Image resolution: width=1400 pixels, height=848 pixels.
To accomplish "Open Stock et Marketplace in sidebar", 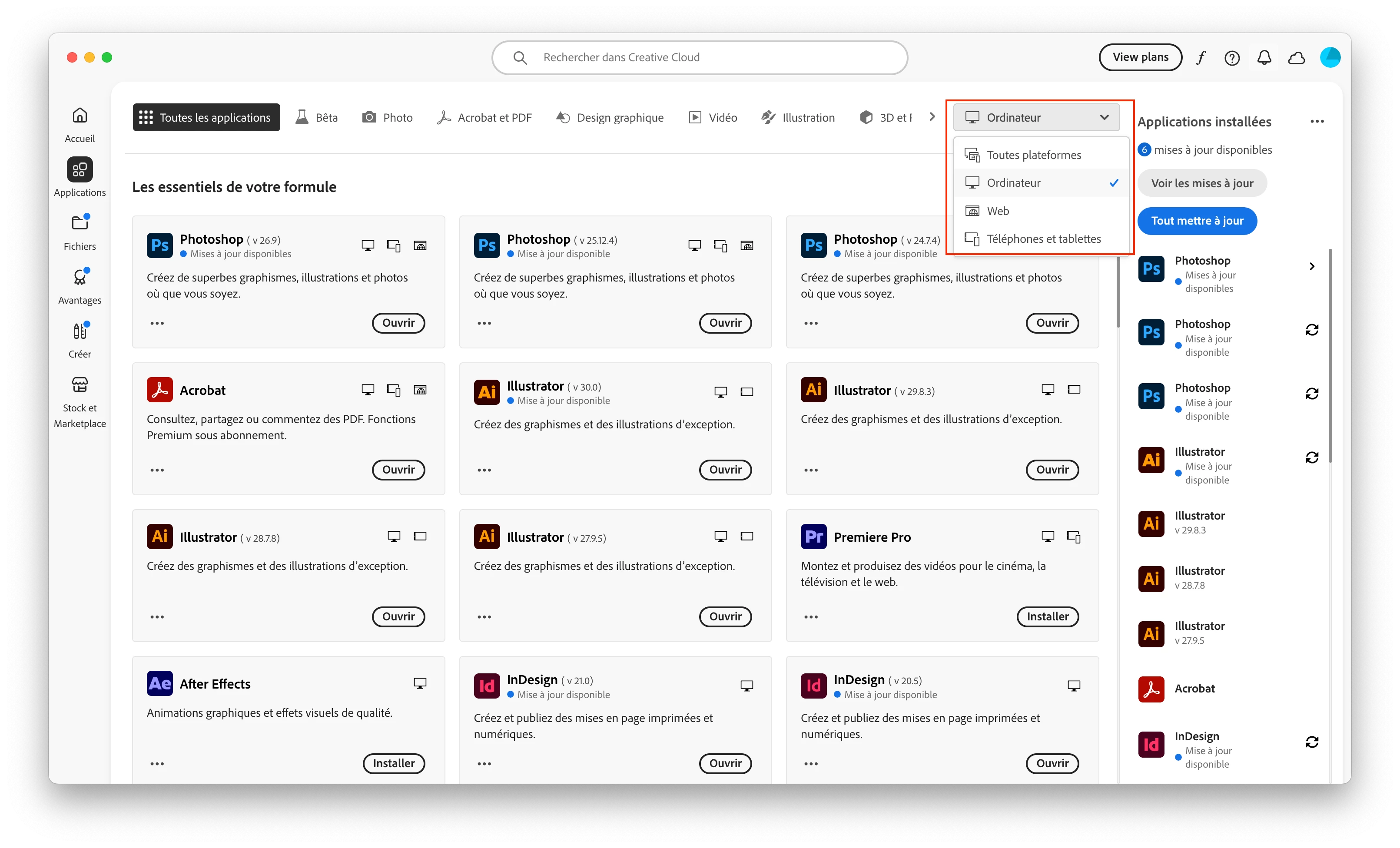I will coord(80,403).
